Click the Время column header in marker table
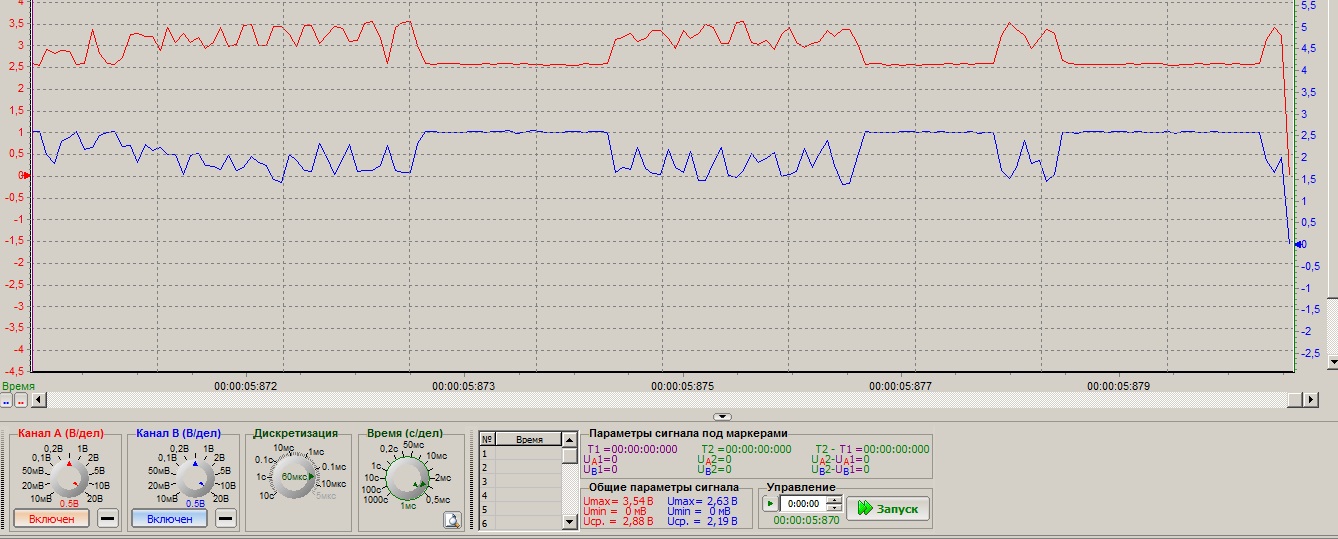Viewport: 1338px width, 539px height. [529, 439]
